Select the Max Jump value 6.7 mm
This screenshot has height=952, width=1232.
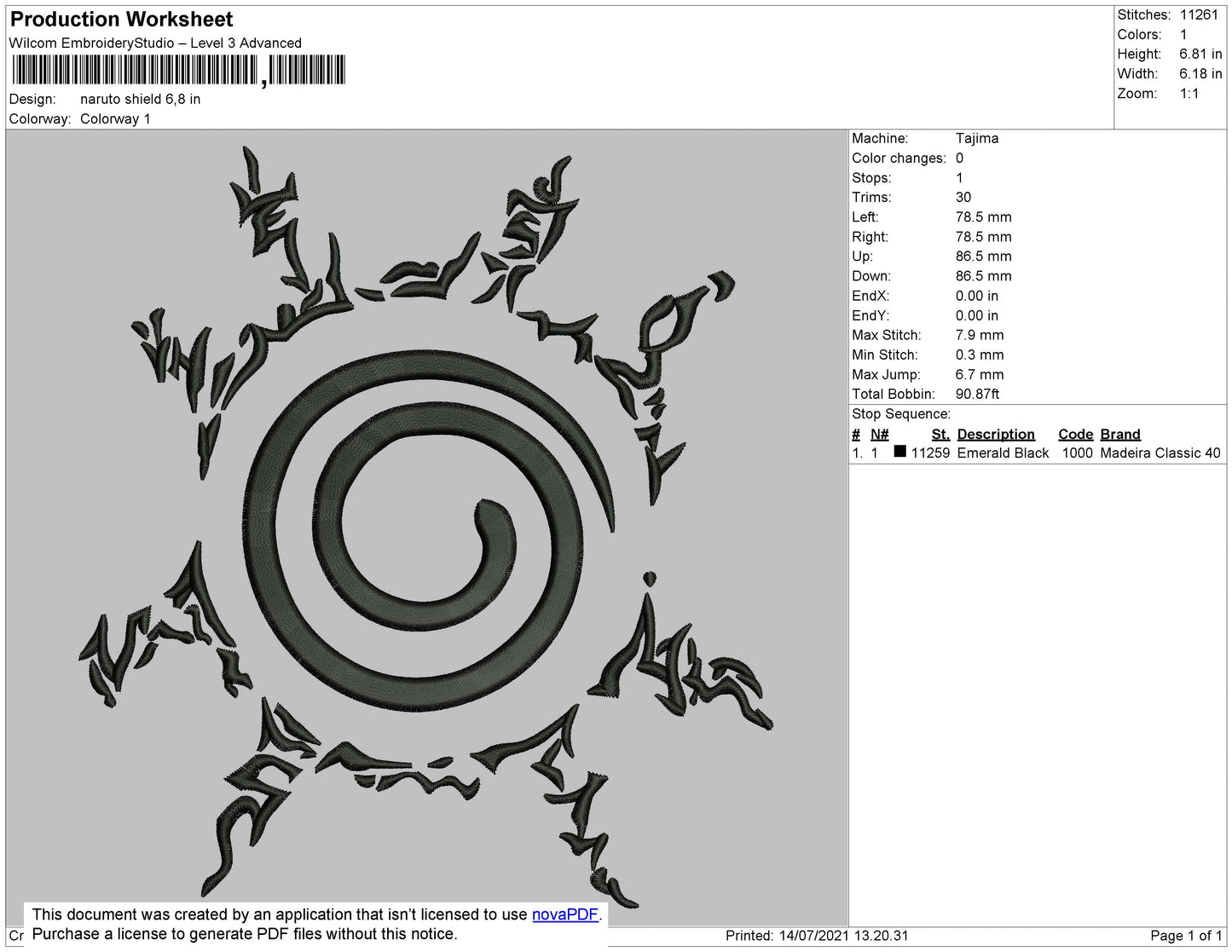click(980, 374)
